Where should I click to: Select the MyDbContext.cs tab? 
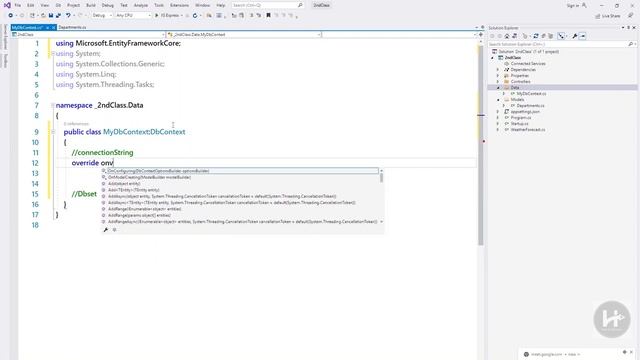click(x=27, y=27)
